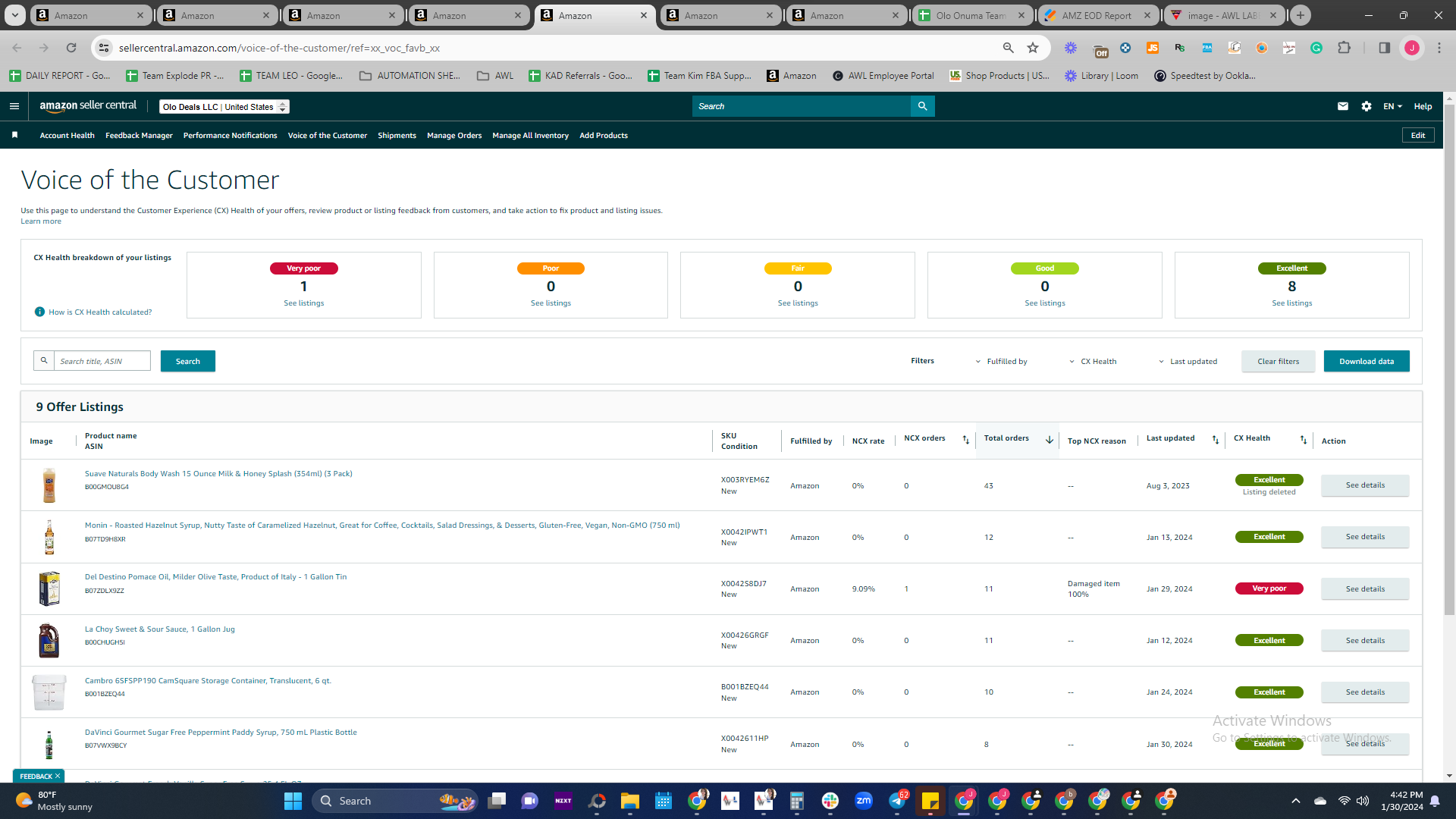Expand the CX Health filter
The height and width of the screenshot is (819, 1456).
pos(1093,362)
